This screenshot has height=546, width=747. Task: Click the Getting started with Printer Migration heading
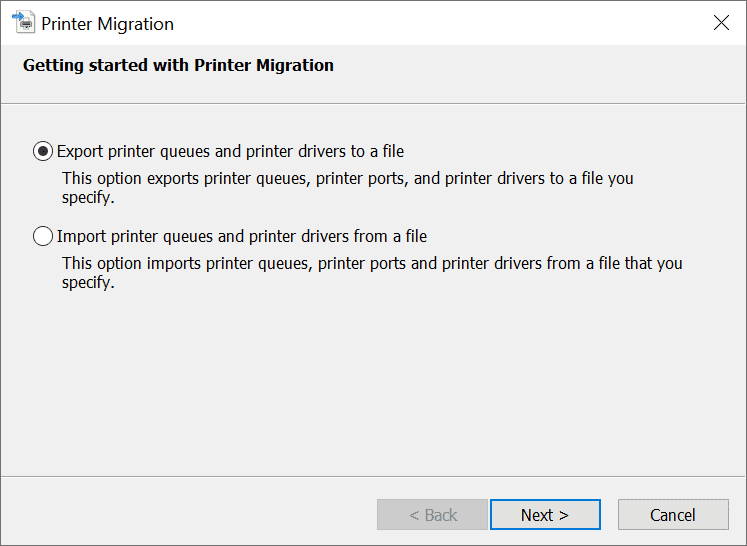[x=178, y=66]
